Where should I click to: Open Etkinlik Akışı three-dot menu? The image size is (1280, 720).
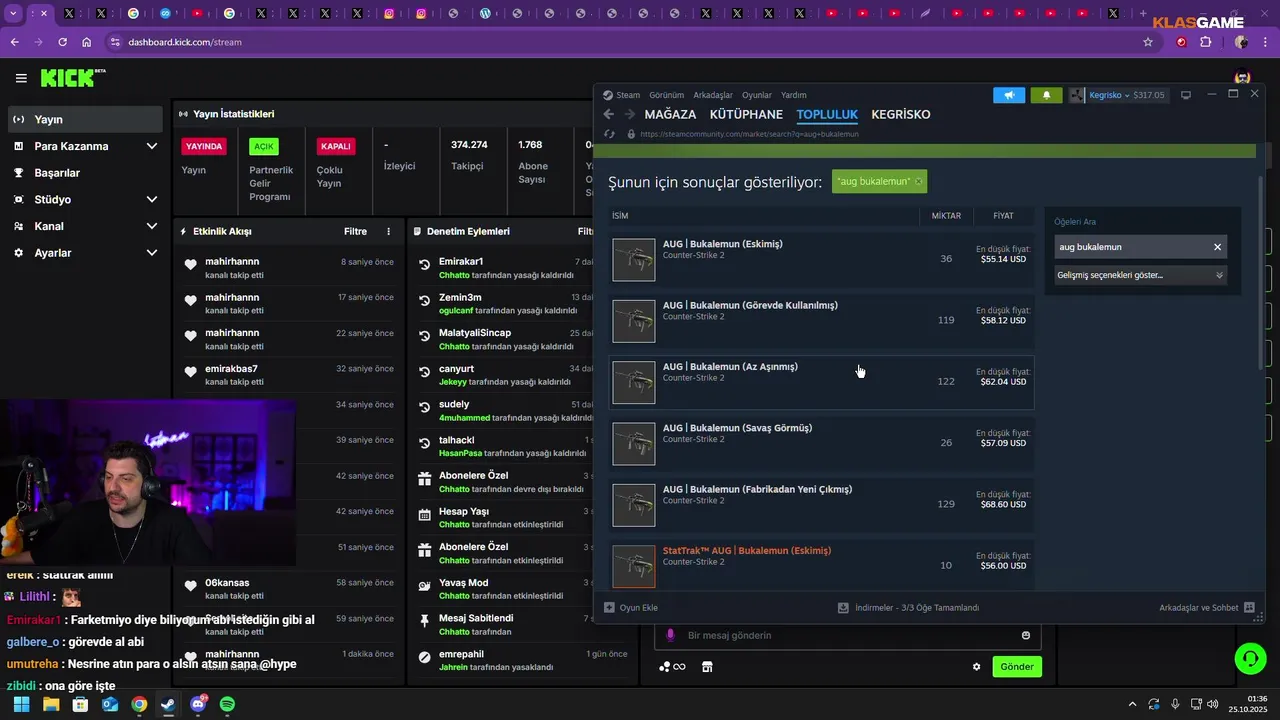pyautogui.click(x=389, y=231)
